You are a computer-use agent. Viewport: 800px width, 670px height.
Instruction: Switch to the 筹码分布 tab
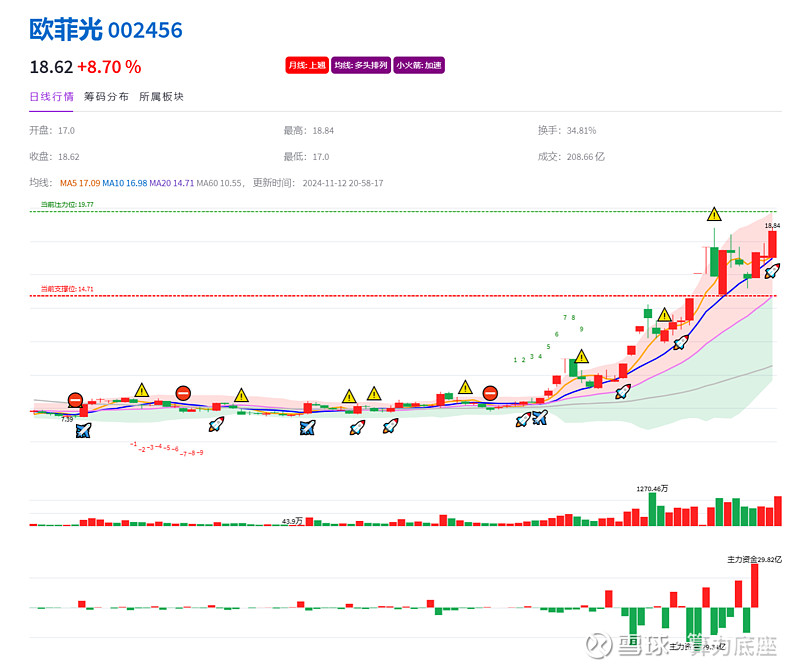pyautogui.click(x=106, y=96)
